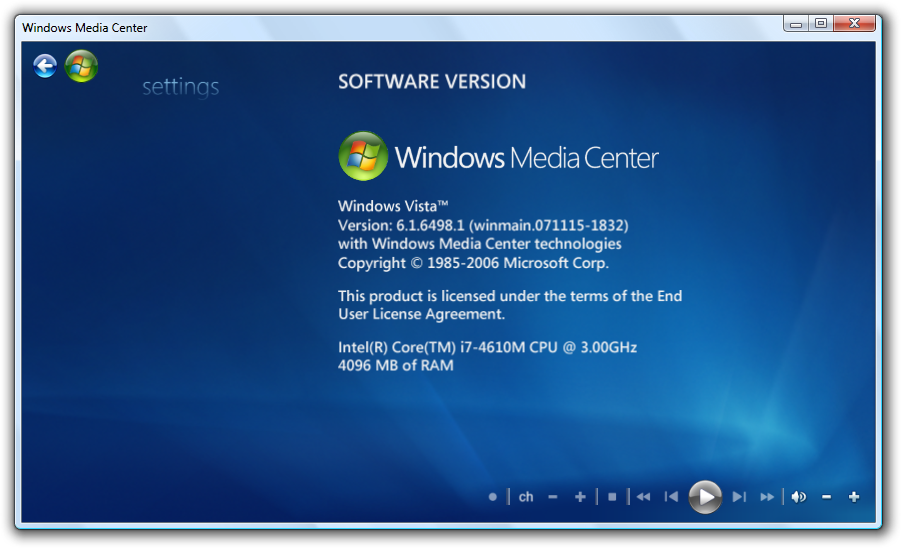
Task: Raise the volume with volume plus
Action: tap(854, 497)
